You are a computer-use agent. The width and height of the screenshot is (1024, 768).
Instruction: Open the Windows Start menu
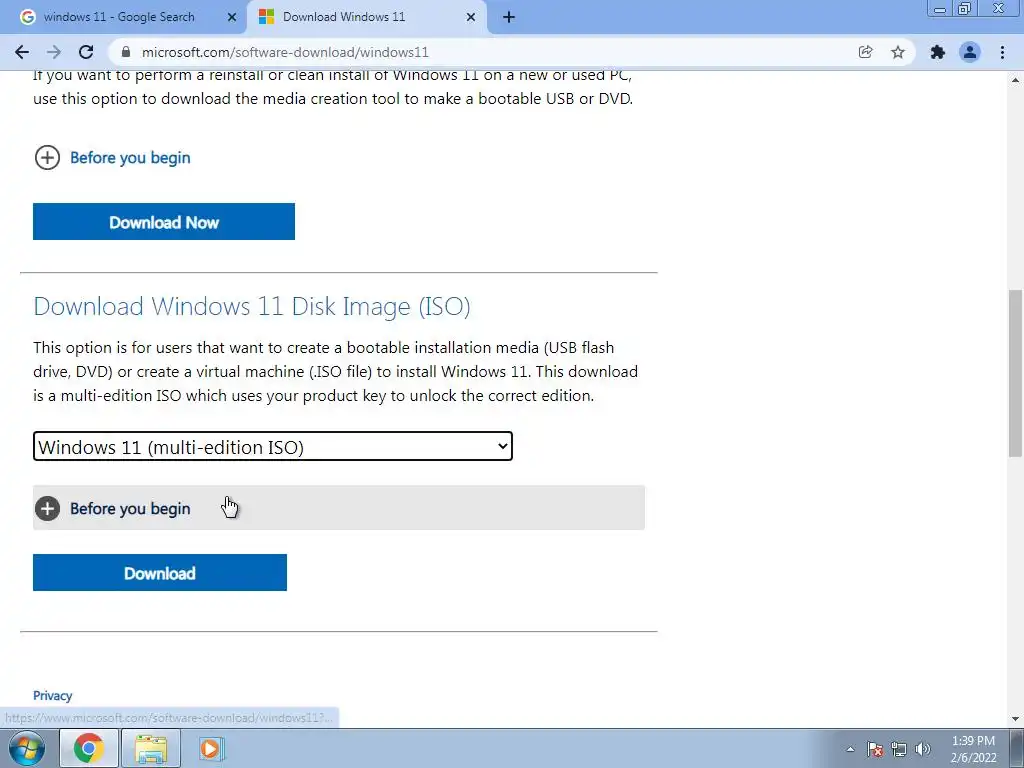(27, 748)
